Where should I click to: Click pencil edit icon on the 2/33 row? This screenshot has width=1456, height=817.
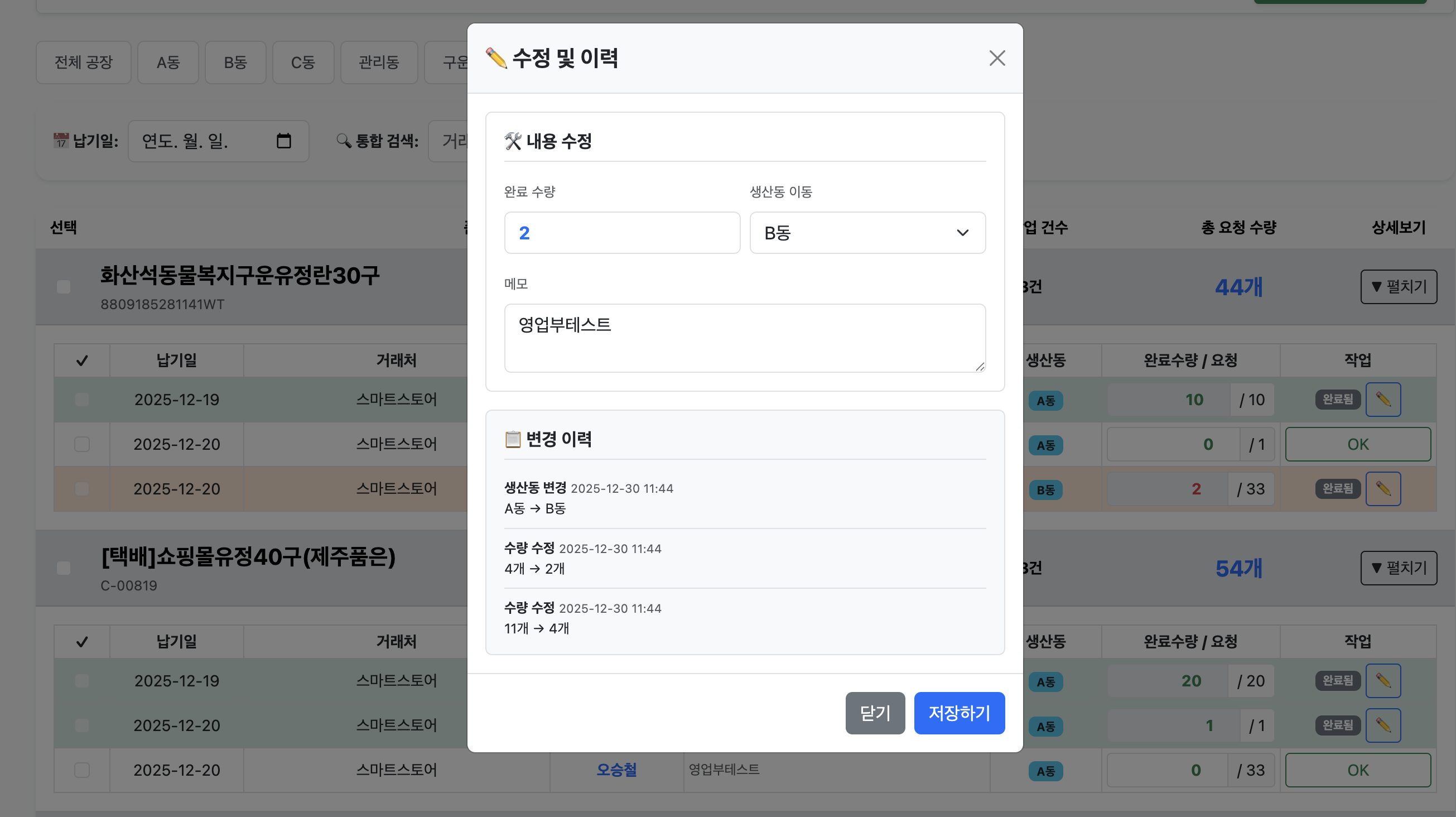[x=1382, y=488]
